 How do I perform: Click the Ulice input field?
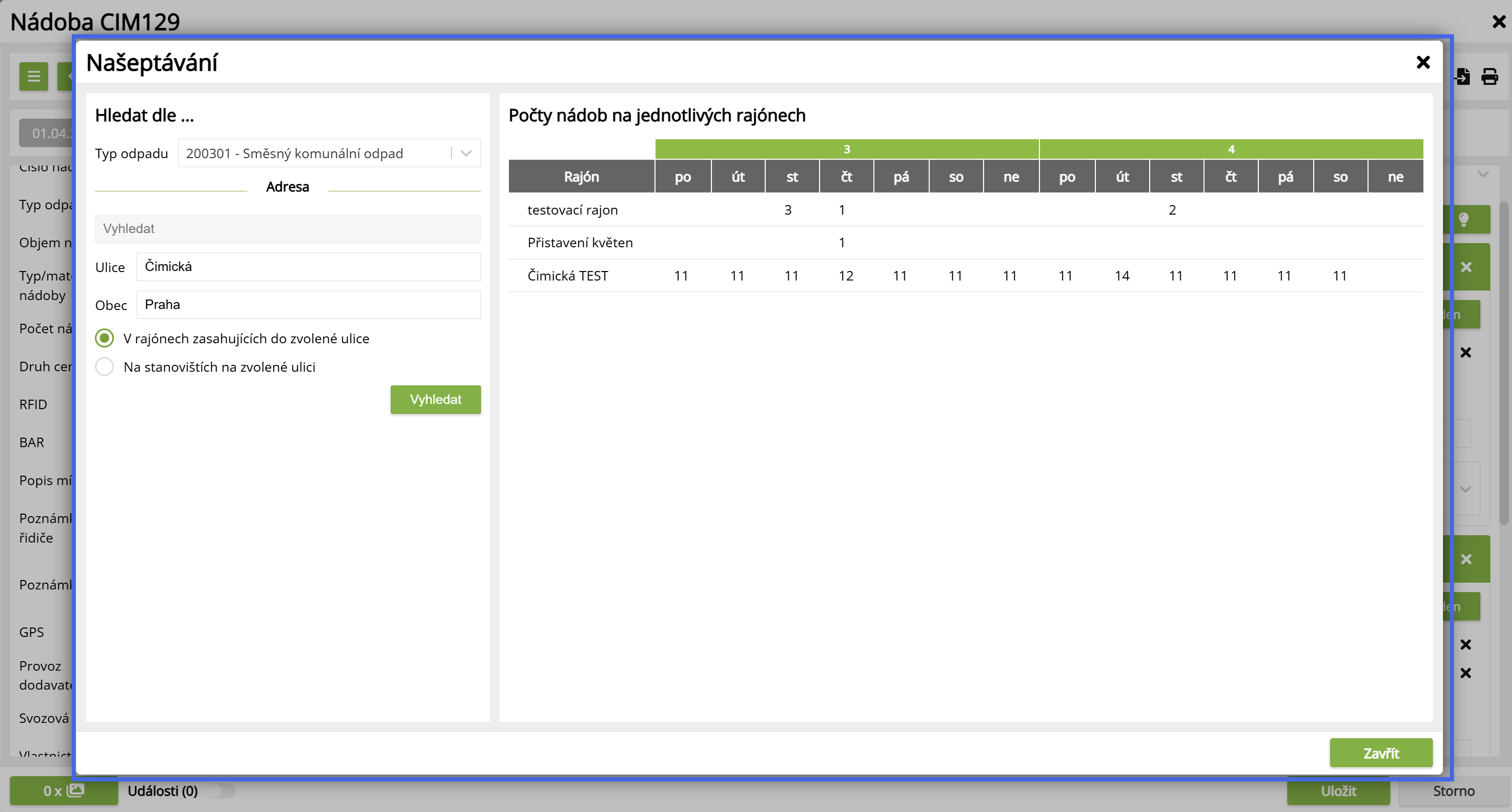308,267
